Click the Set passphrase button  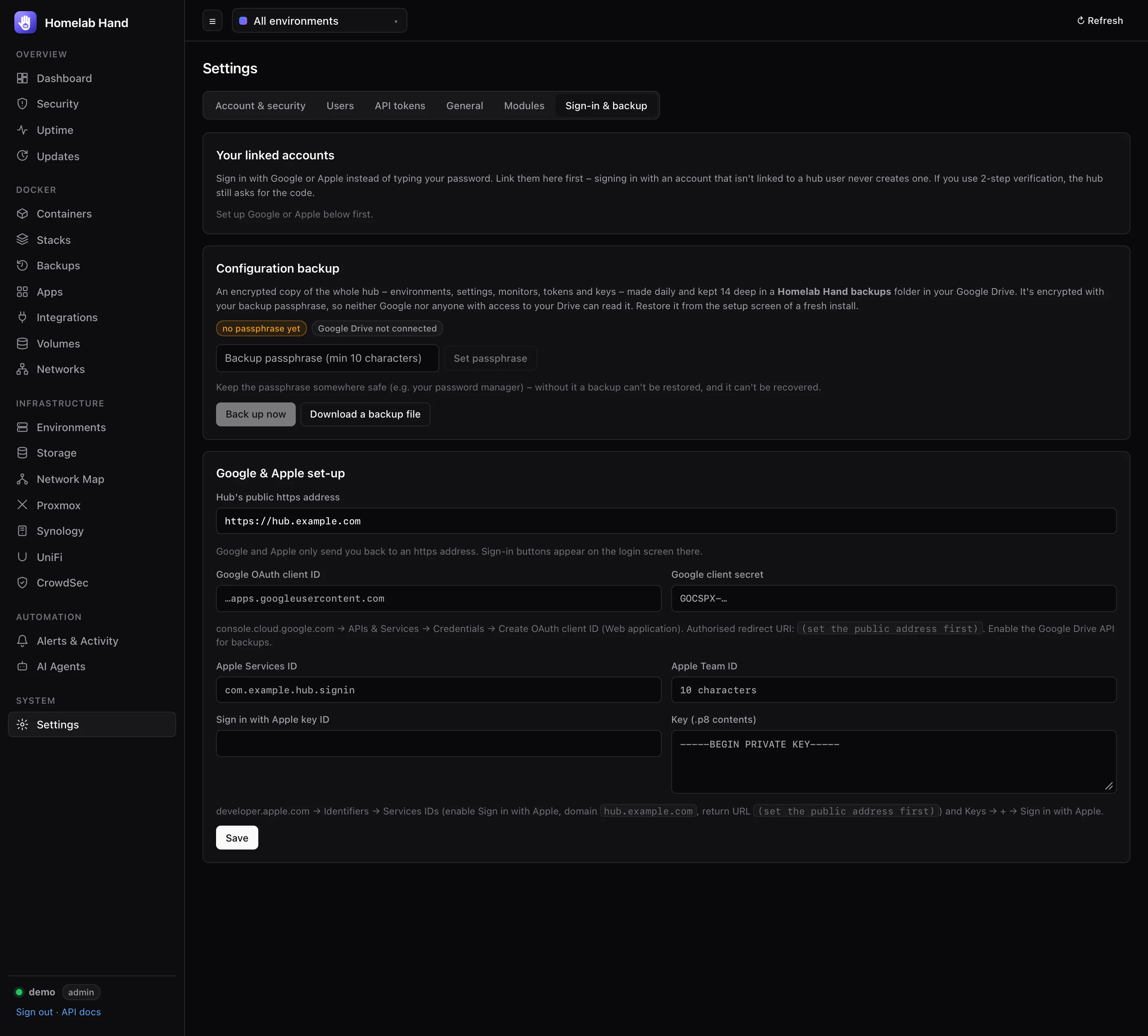click(x=490, y=358)
